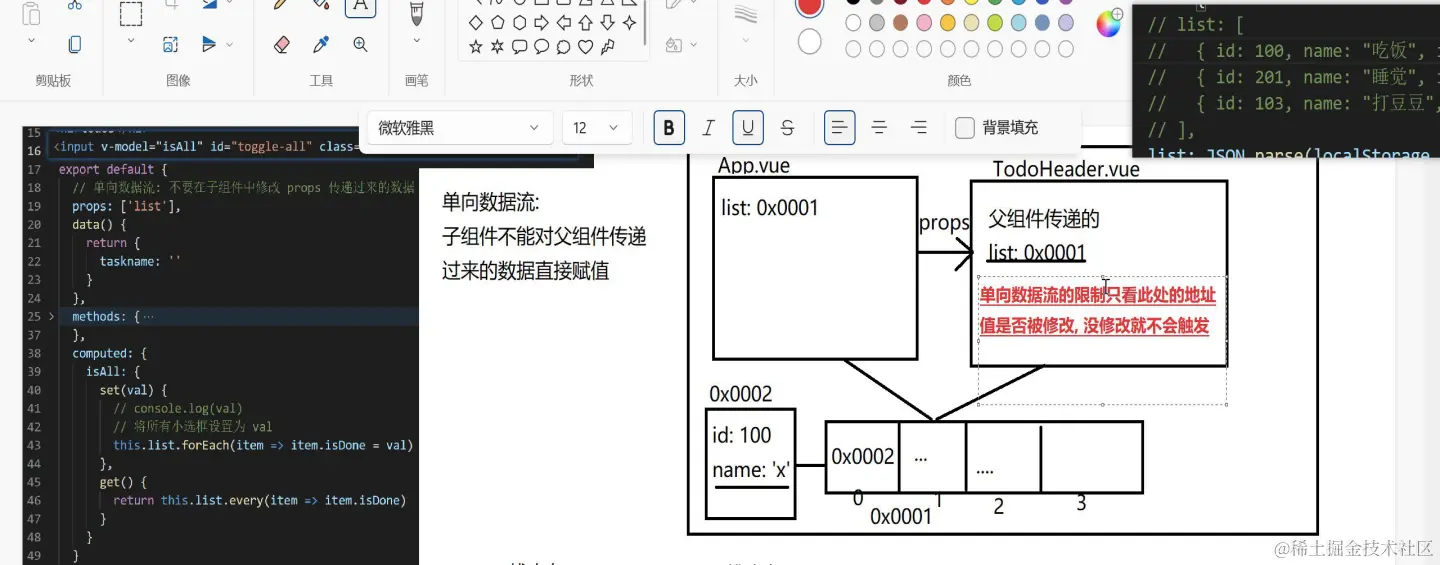Select the rectangular selection tool
Viewport: 1440px width, 565px height.
click(x=131, y=12)
